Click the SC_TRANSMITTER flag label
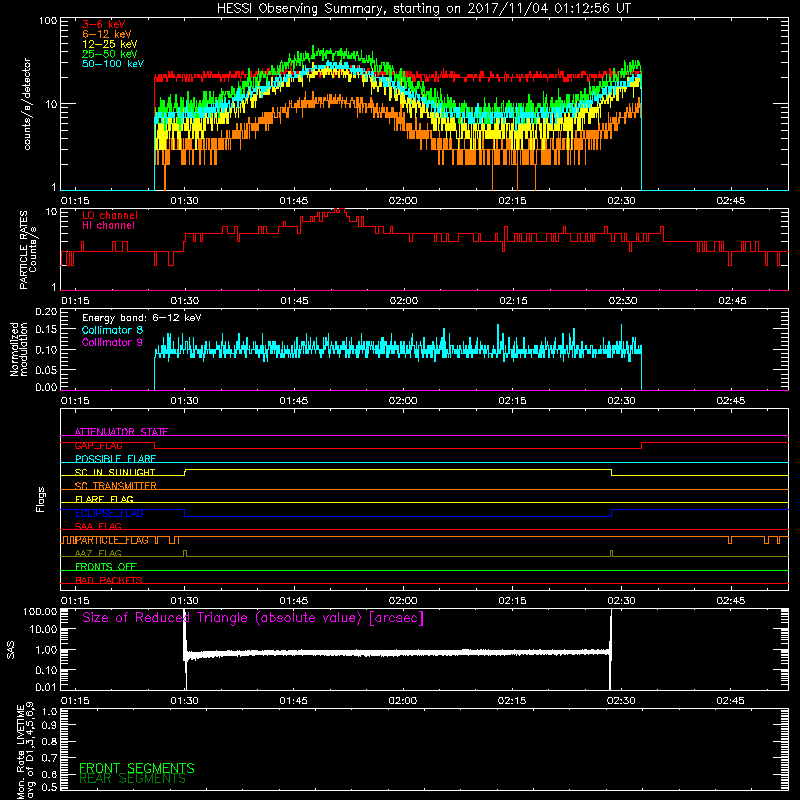Screen dimensions: 800x800 coord(116,486)
